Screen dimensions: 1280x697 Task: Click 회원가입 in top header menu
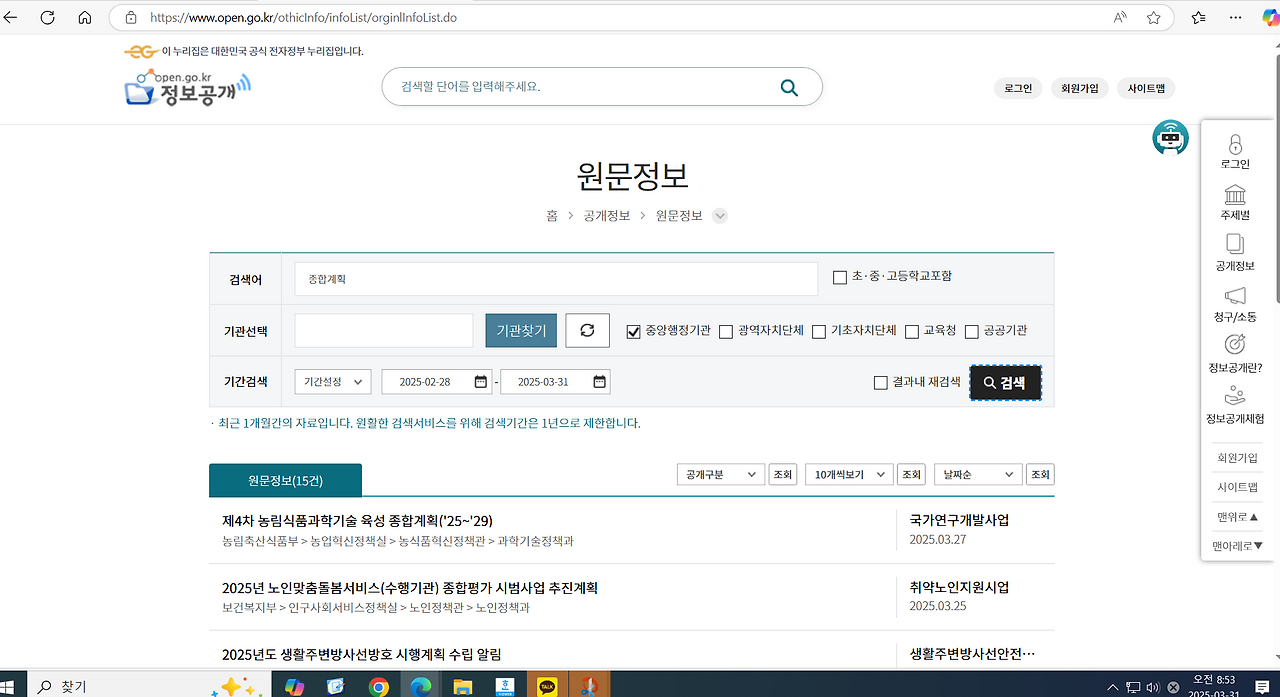(x=1080, y=88)
